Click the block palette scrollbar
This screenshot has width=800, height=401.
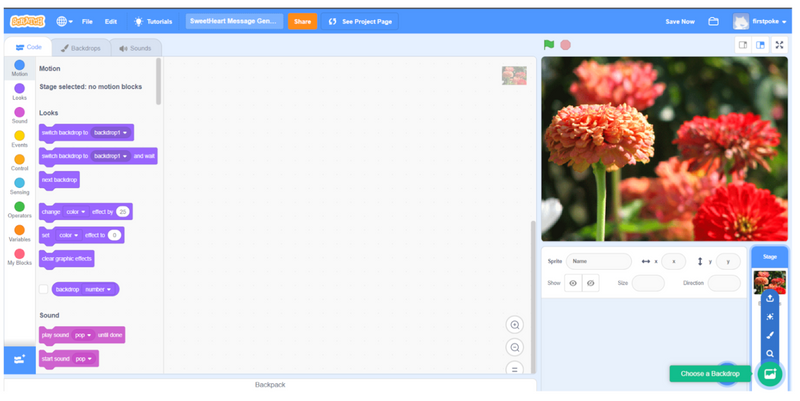click(x=158, y=81)
